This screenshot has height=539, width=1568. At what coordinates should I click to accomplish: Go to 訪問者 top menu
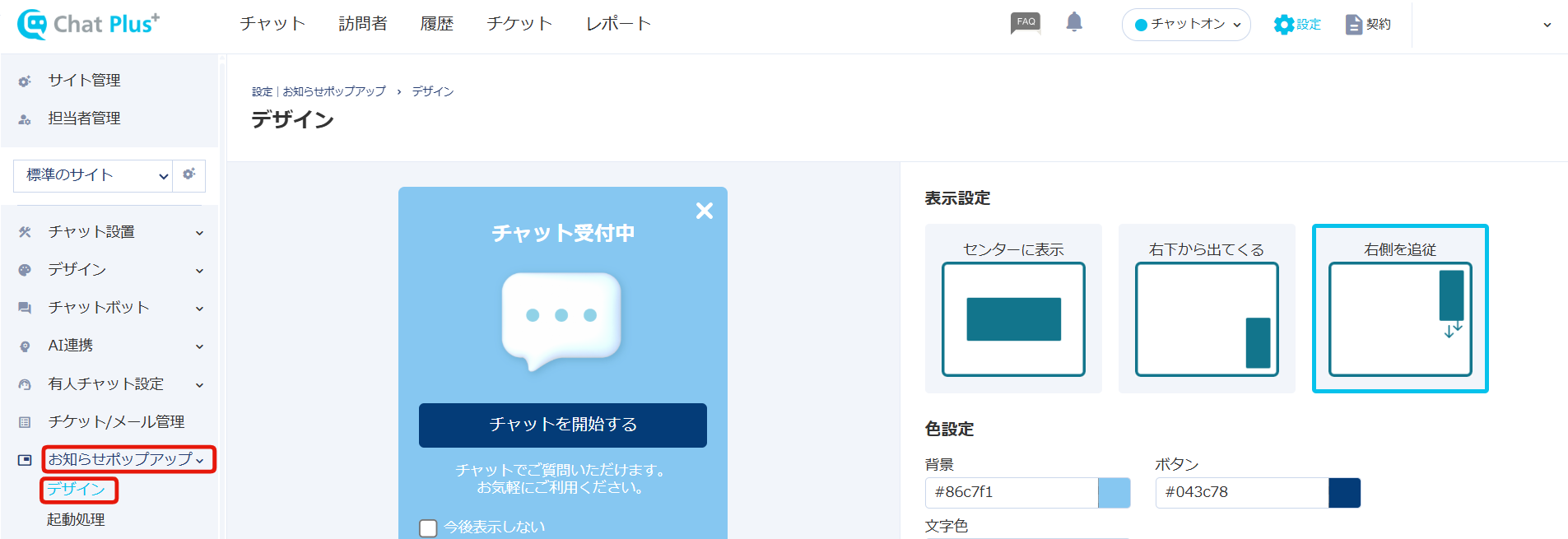click(x=363, y=24)
